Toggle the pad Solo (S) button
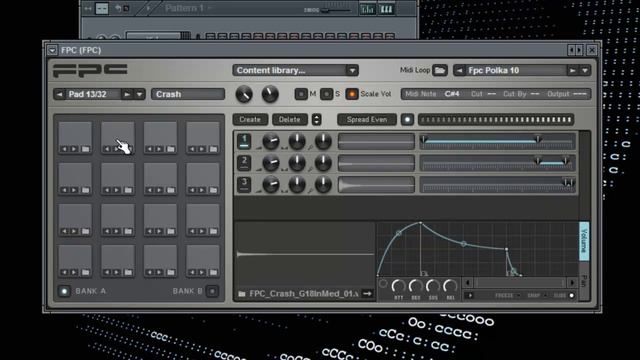Screen dimensions: 640x360 [x=327, y=94]
